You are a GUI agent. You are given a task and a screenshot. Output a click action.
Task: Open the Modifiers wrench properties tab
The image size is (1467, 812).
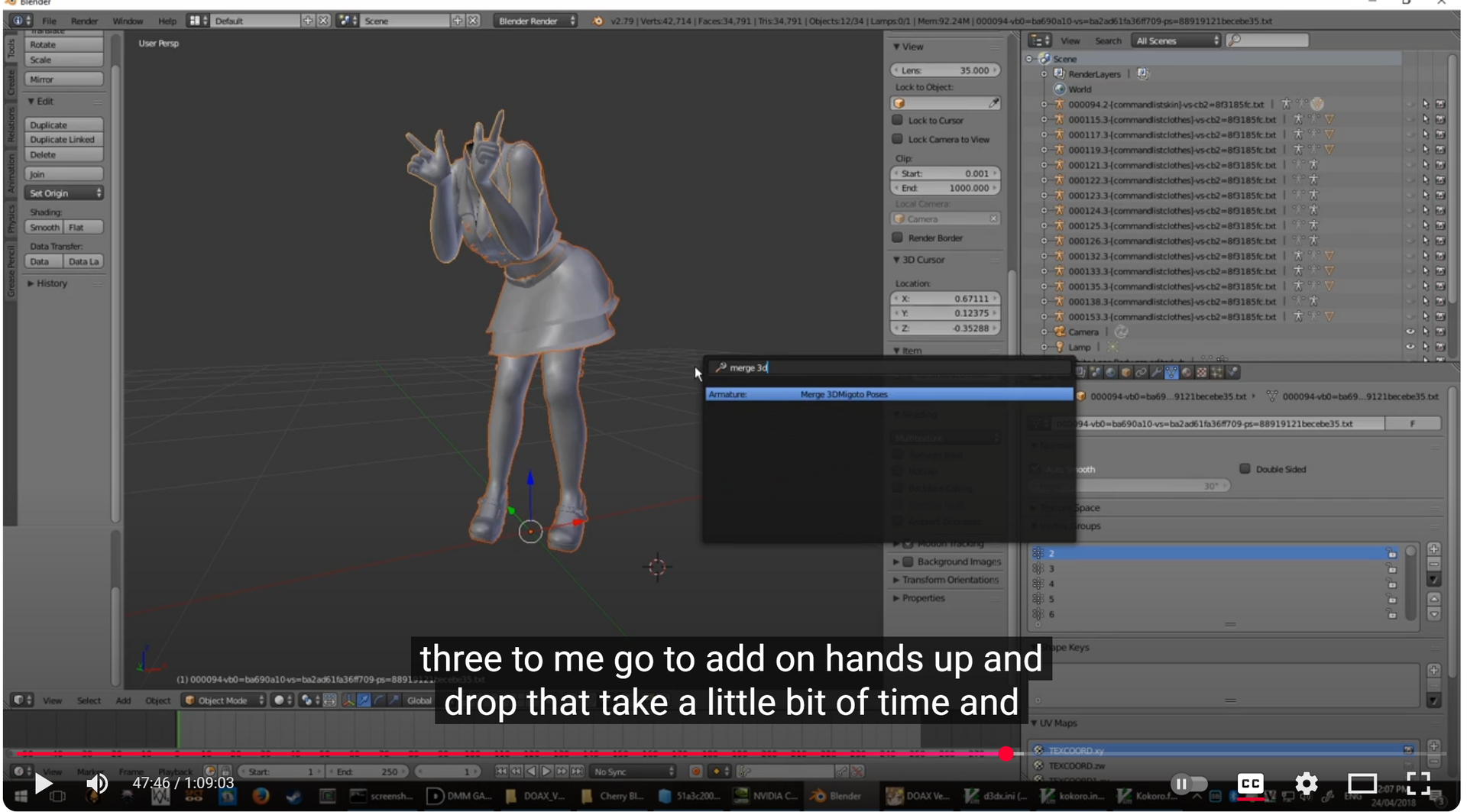(1157, 372)
